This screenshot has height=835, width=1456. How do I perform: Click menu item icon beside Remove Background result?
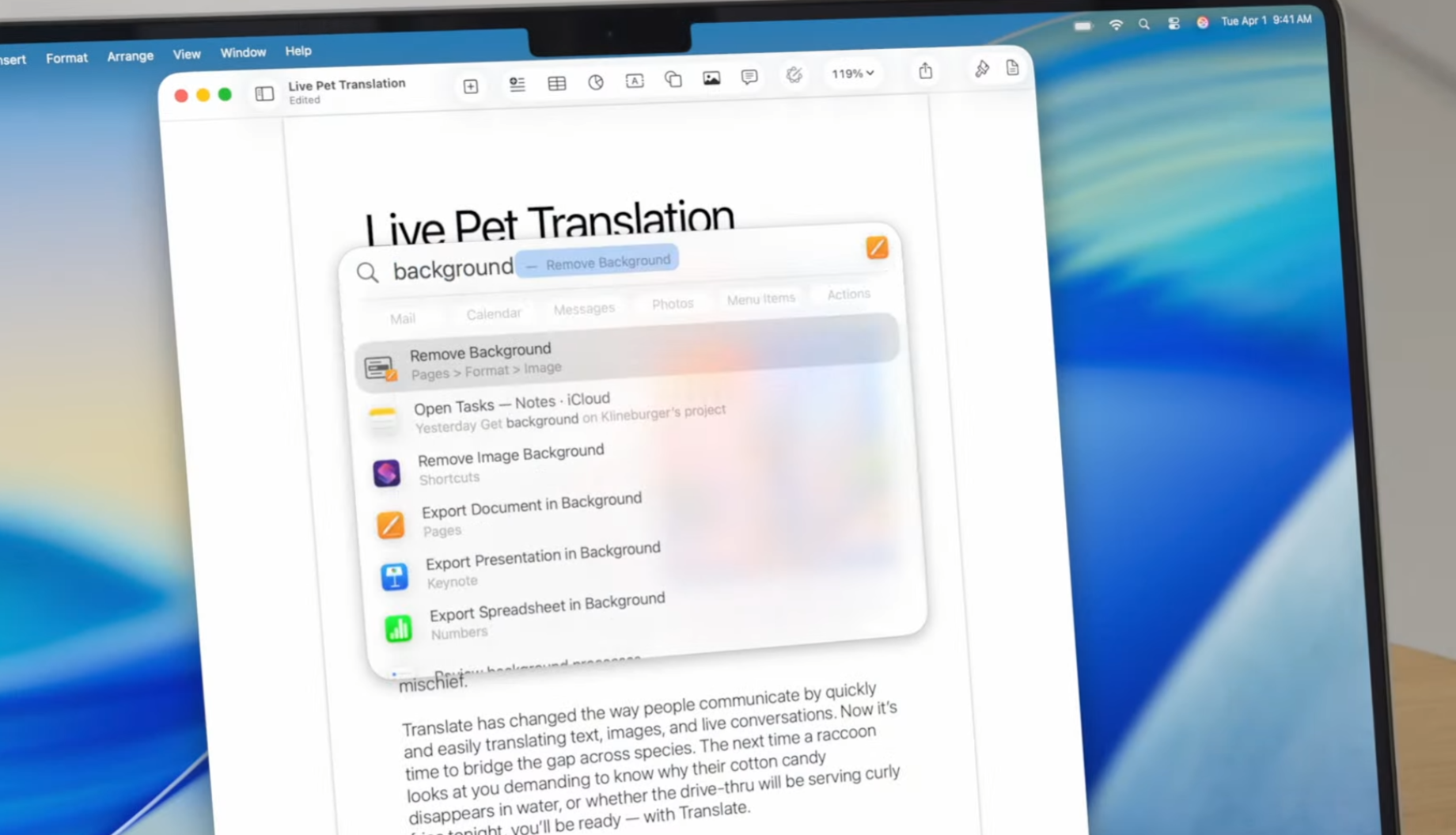point(380,367)
